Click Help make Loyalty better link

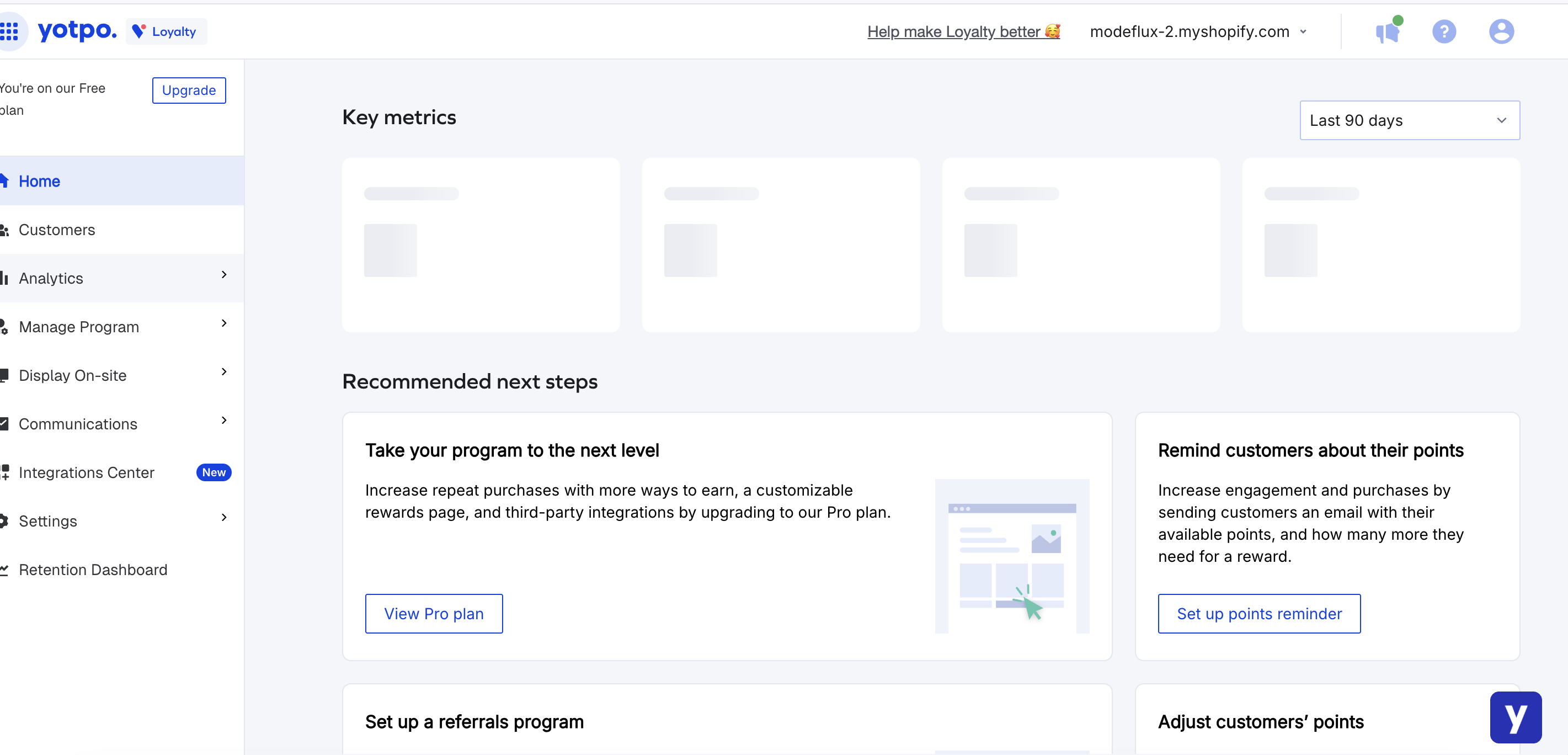[x=963, y=31]
